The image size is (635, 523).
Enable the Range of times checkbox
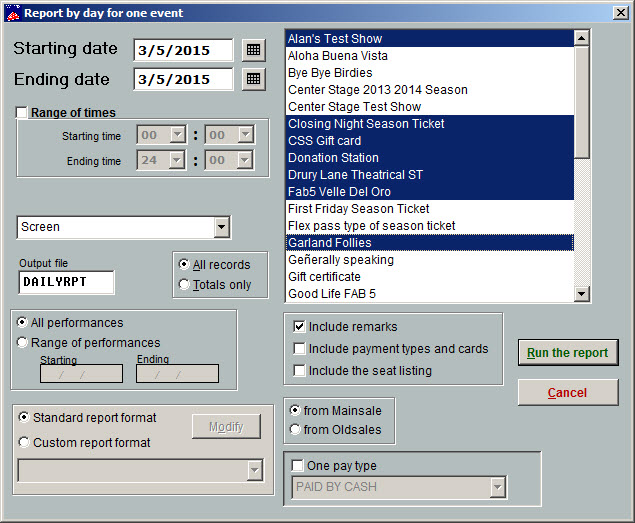point(21,112)
